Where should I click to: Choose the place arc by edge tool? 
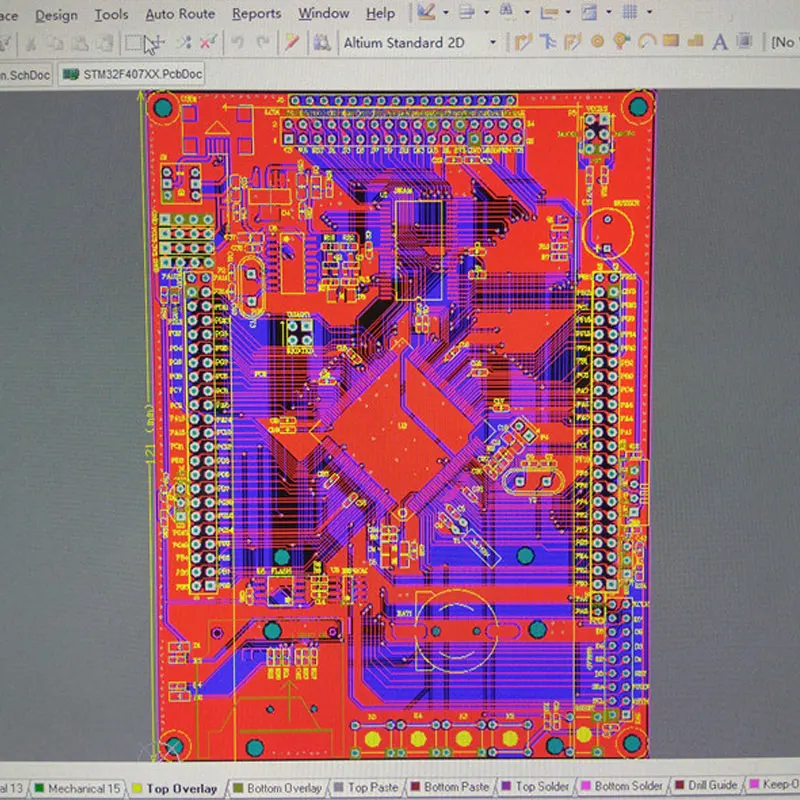[x=645, y=42]
